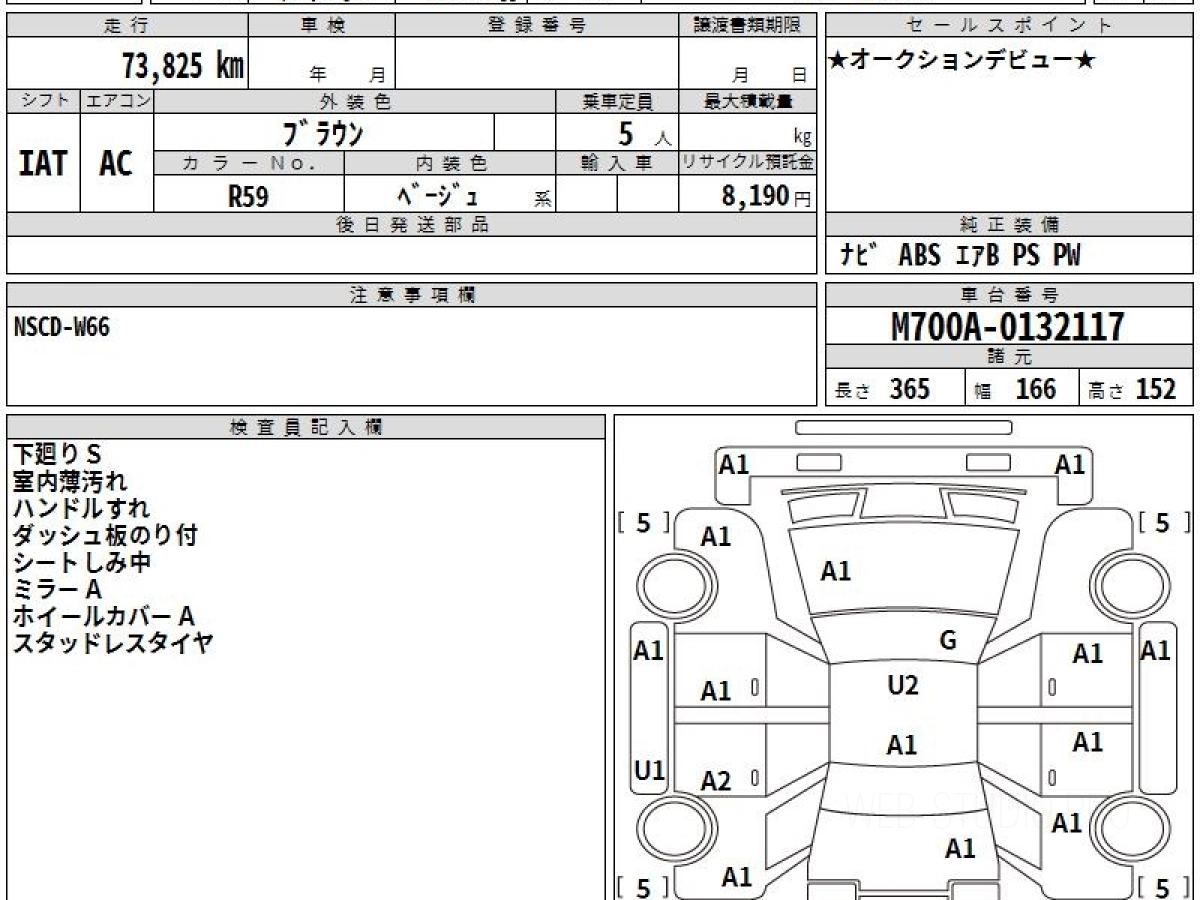
Task: Select the シフト header cell
Action: pyautogui.click(x=44, y=101)
